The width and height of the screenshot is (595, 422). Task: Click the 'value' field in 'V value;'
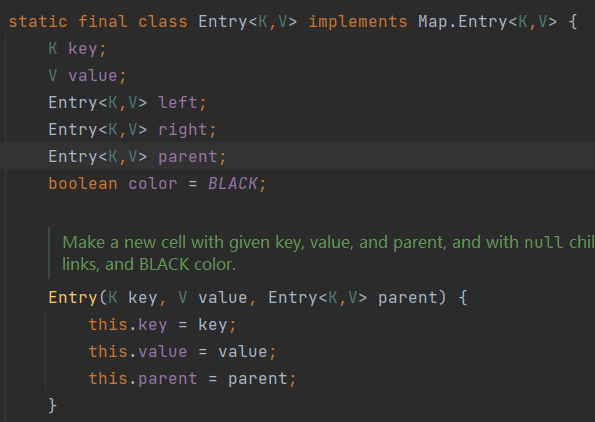click(93, 76)
